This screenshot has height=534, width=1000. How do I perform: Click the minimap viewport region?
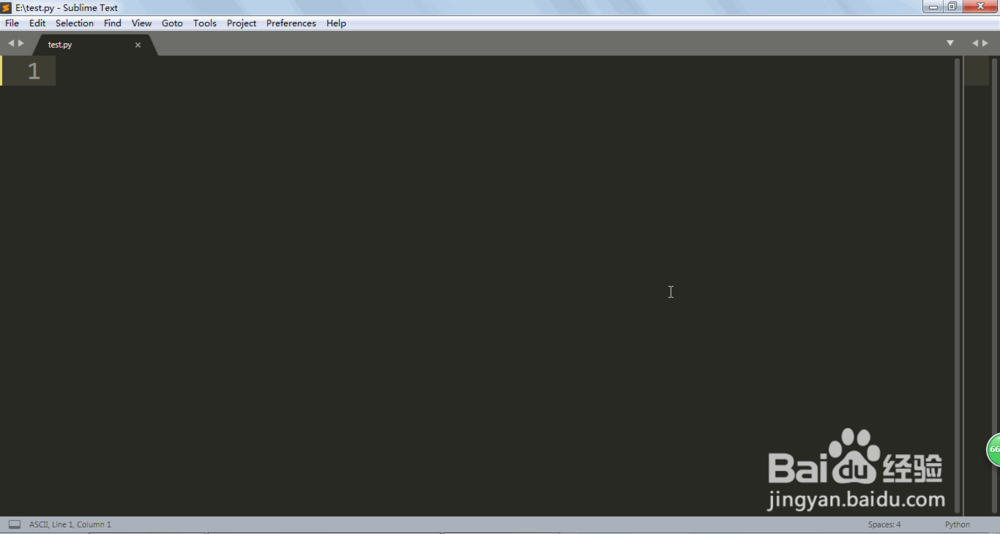tap(976, 71)
